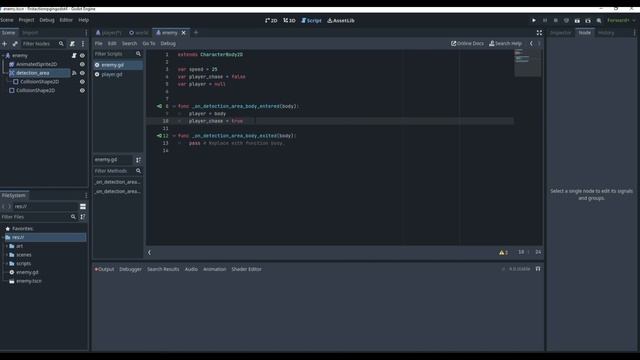This screenshot has width=640, height=360.
Task: Open Movie Maker mode icon
Action: coord(599,20)
